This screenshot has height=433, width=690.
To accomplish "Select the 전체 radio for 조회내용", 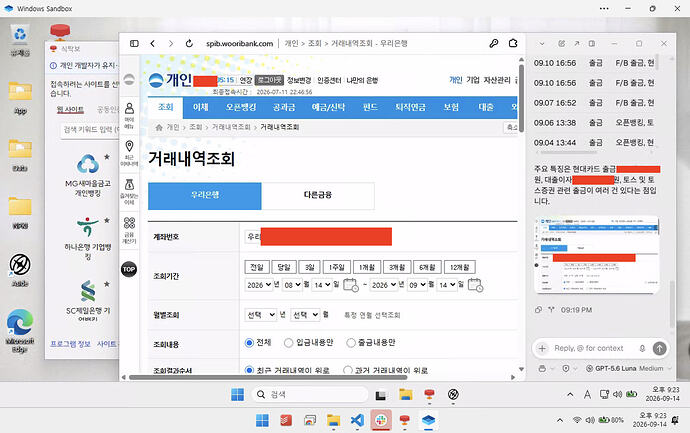I will point(249,342).
